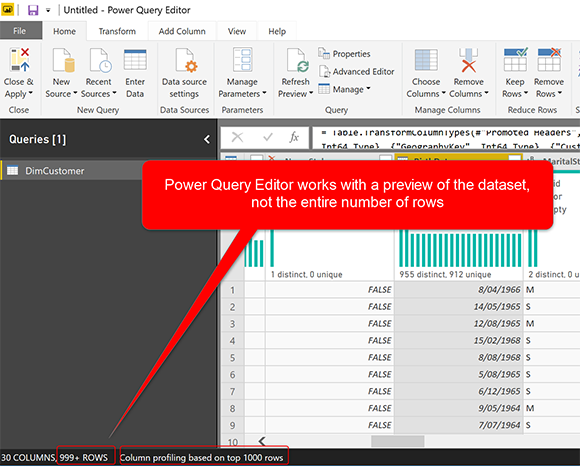Select birth date cell 14/05/1965
The width and height of the screenshot is (580, 466).
(458, 306)
